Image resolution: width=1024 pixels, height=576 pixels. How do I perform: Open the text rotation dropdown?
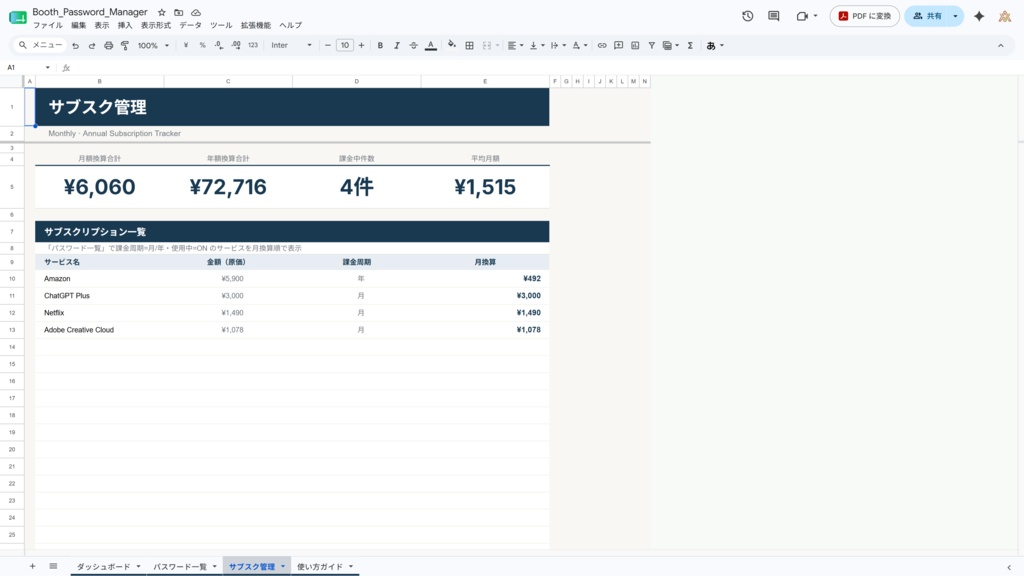tap(579, 46)
